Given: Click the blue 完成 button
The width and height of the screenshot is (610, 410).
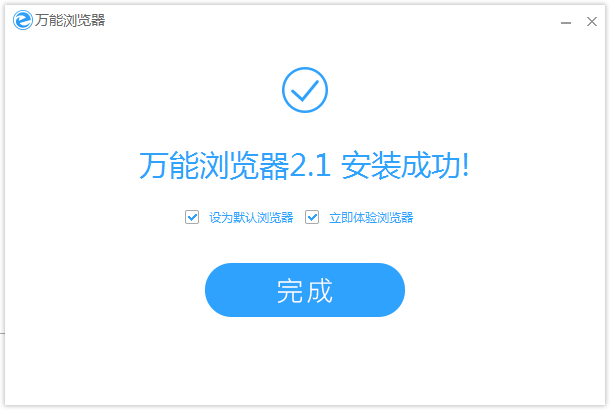Looking at the screenshot, I should [x=305, y=290].
